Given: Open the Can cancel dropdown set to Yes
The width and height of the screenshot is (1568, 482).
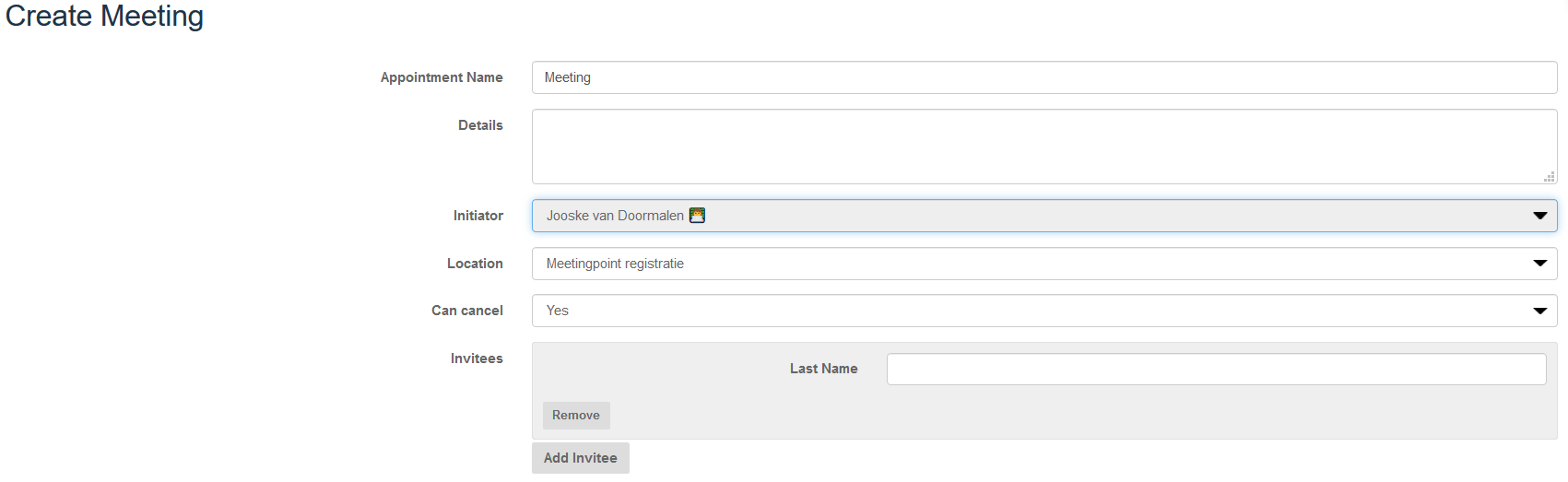Looking at the screenshot, I should 1044,311.
